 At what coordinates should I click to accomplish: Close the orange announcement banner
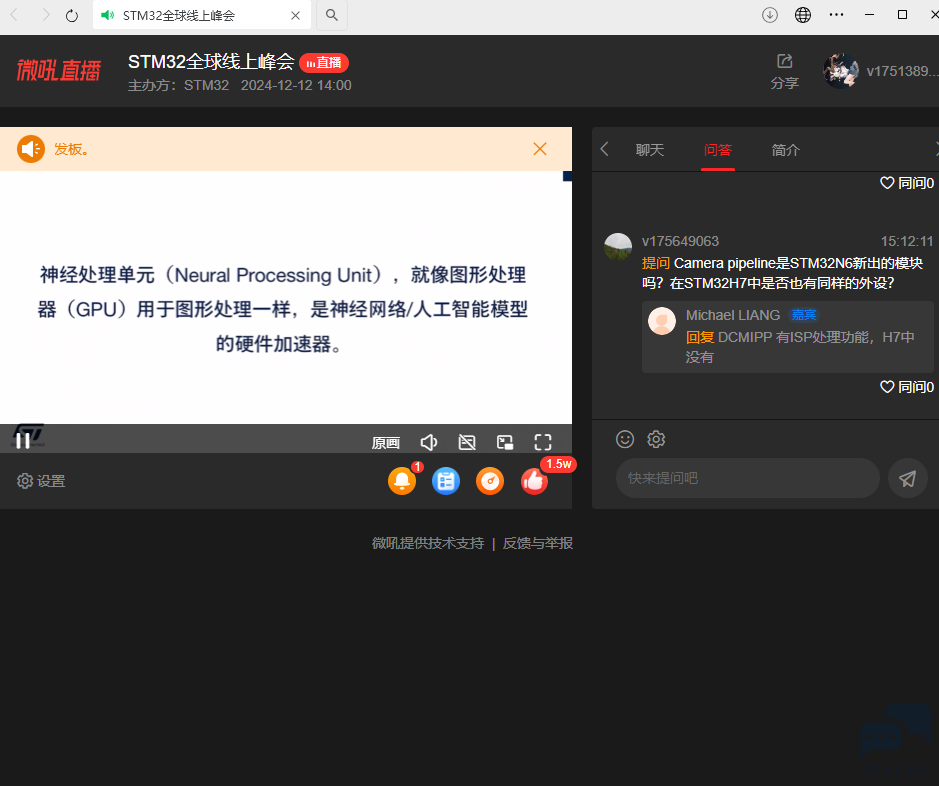point(540,149)
